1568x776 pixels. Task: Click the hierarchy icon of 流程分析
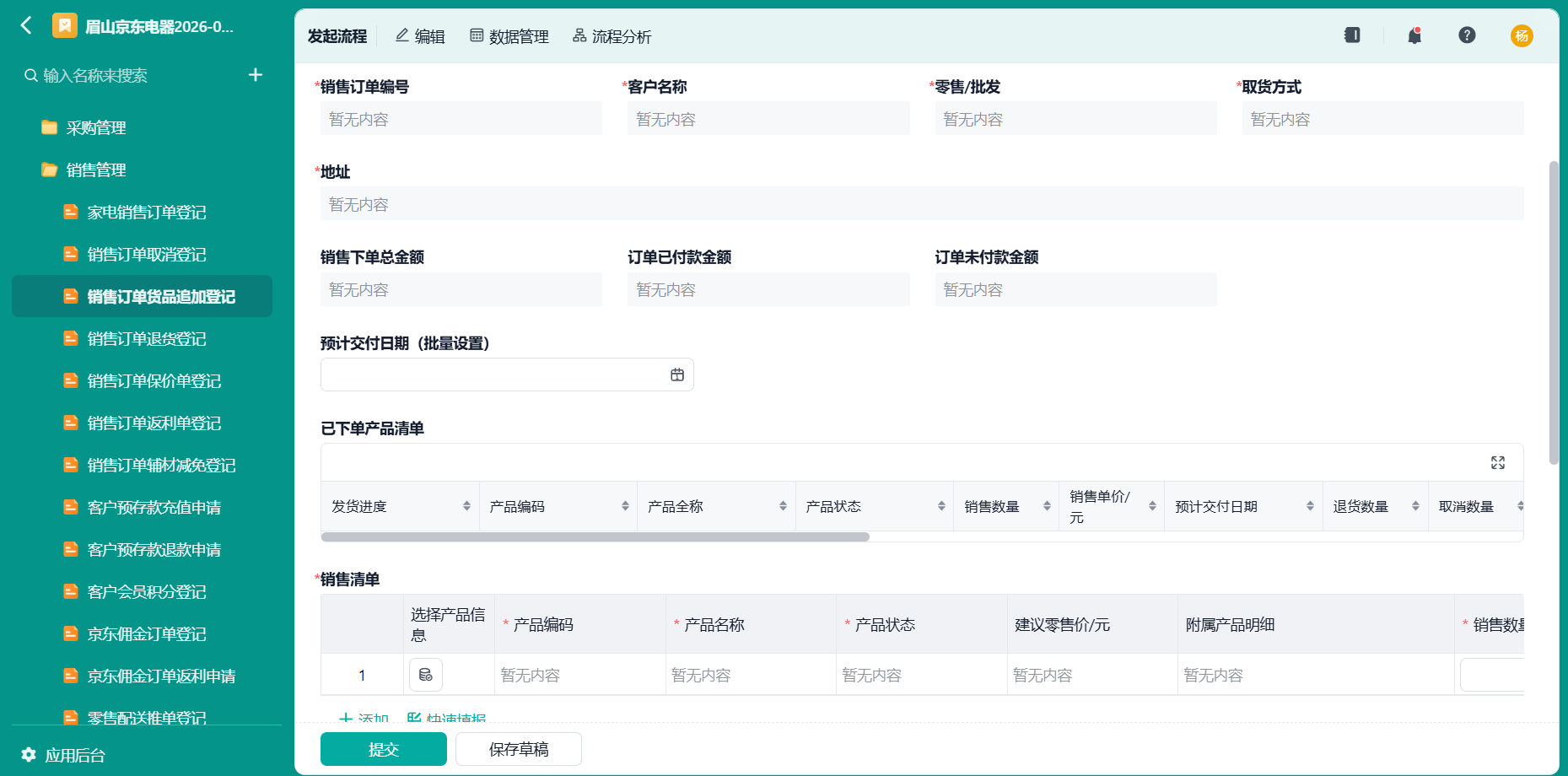[579, 35]
